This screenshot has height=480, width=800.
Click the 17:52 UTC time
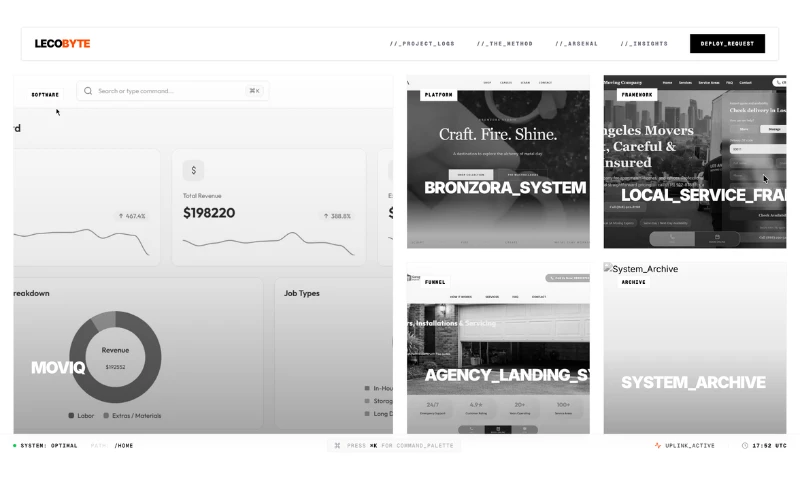point(769,446)
